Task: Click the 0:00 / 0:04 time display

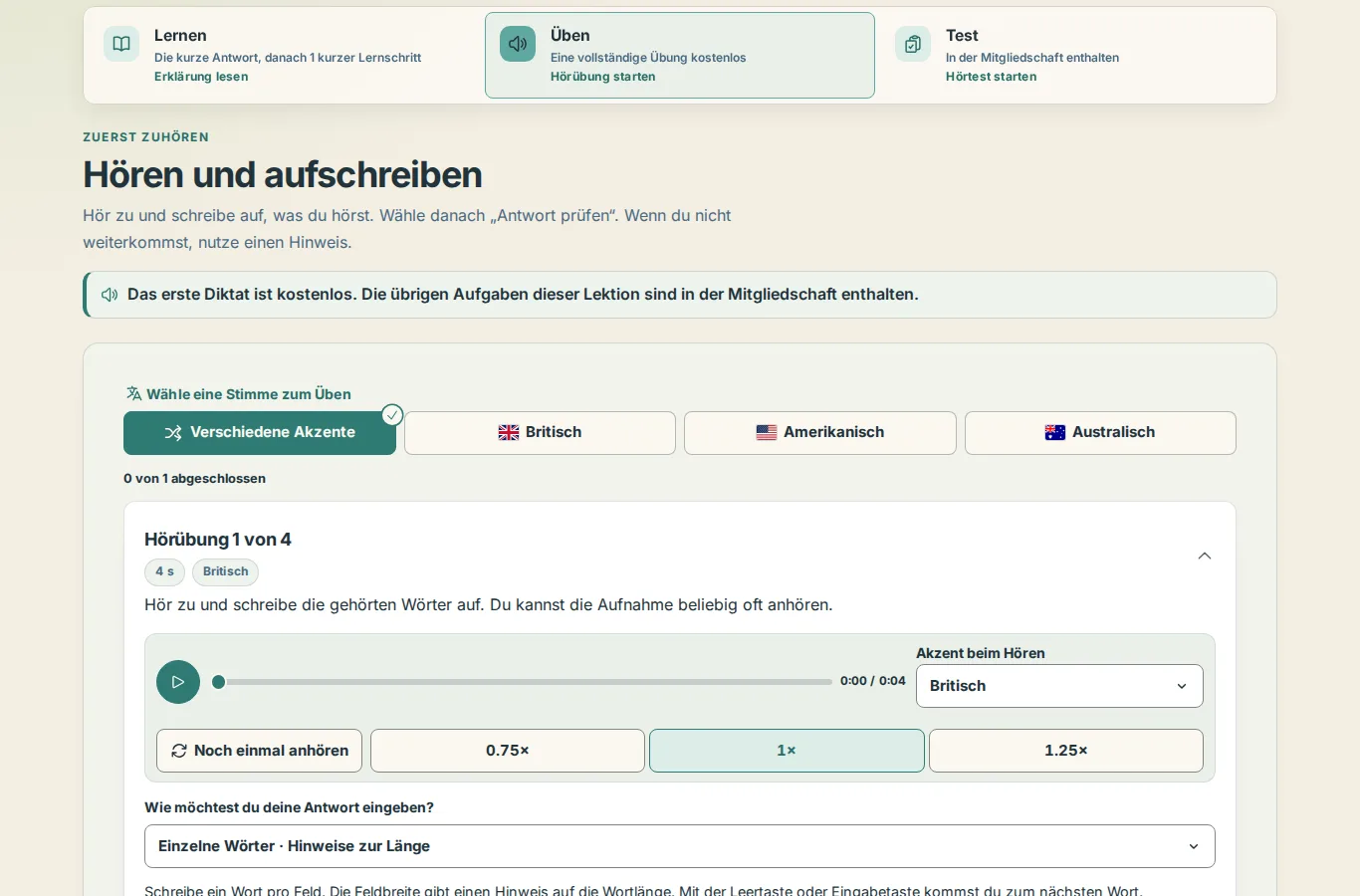Action: 873,681
